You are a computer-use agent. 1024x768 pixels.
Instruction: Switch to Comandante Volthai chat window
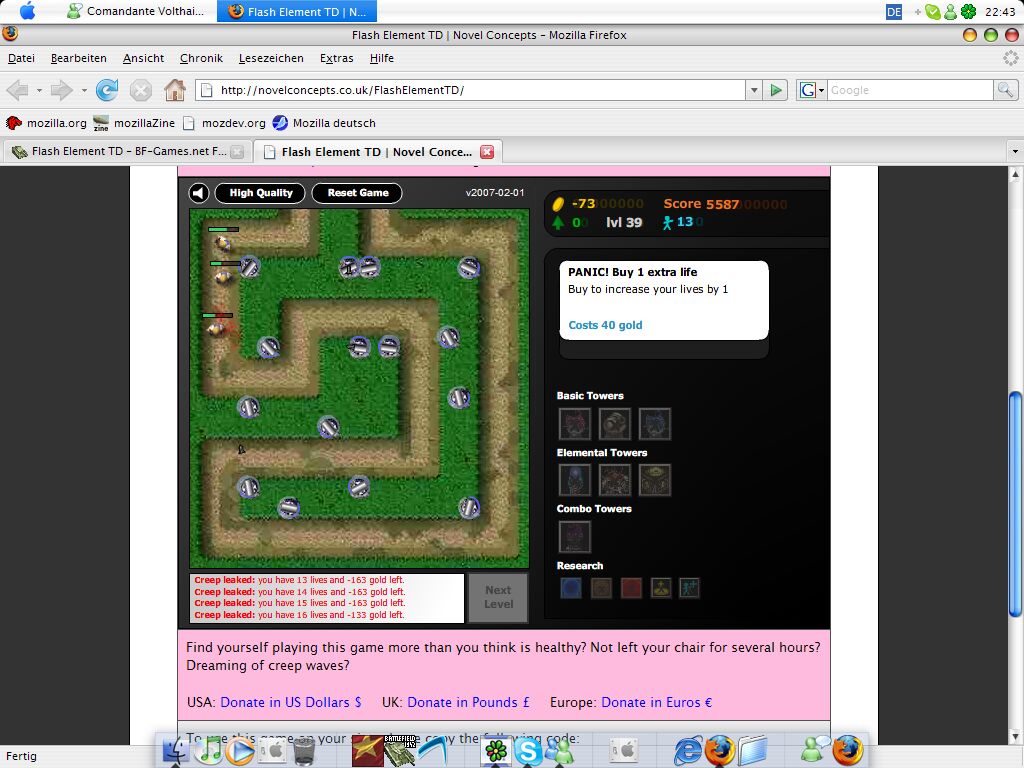click(x=136, y=11)
